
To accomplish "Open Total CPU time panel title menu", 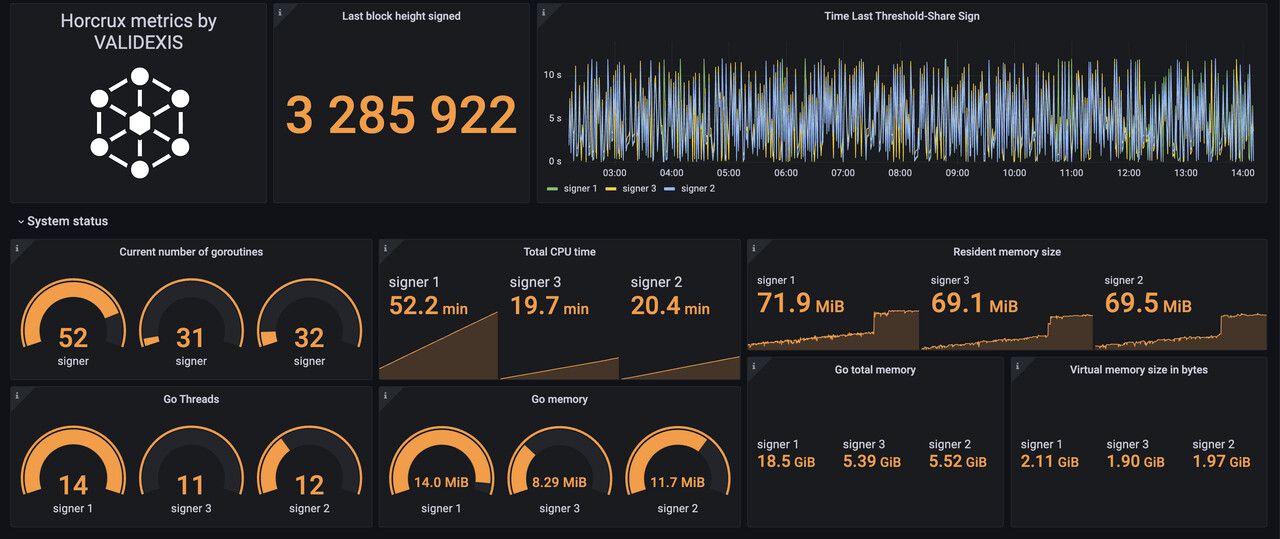I will pyautogui.click(x=559, y=252).
